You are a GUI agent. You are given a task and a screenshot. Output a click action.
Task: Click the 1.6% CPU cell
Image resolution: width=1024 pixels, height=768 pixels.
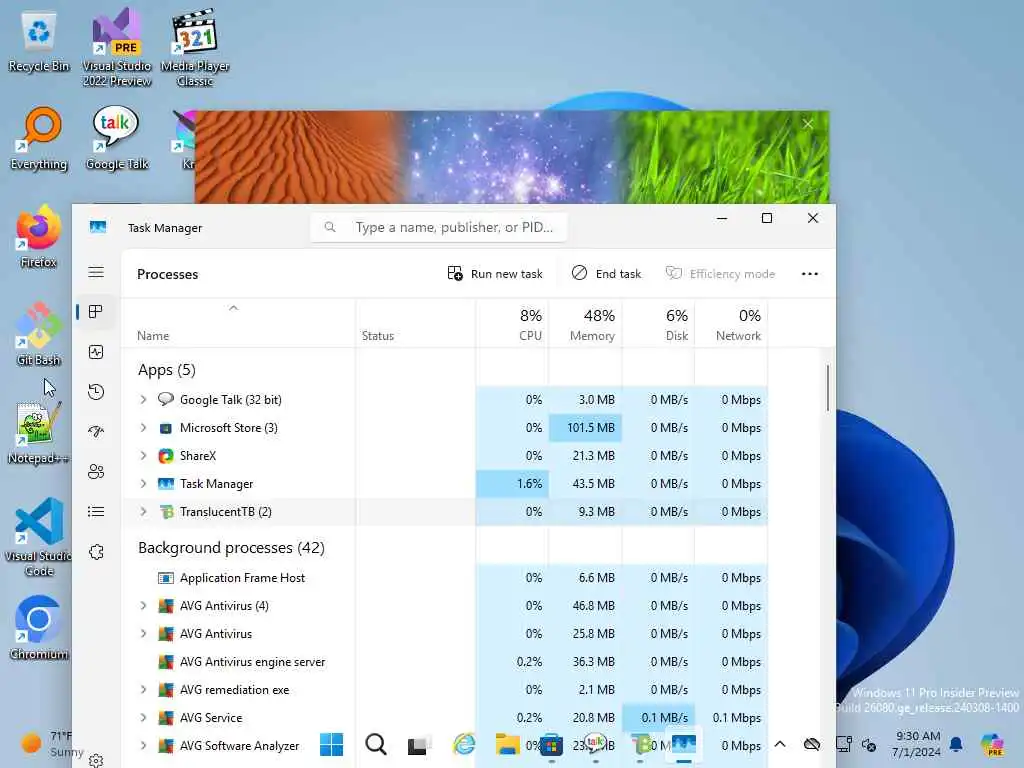pyautogui.click(x=512, y=483)
